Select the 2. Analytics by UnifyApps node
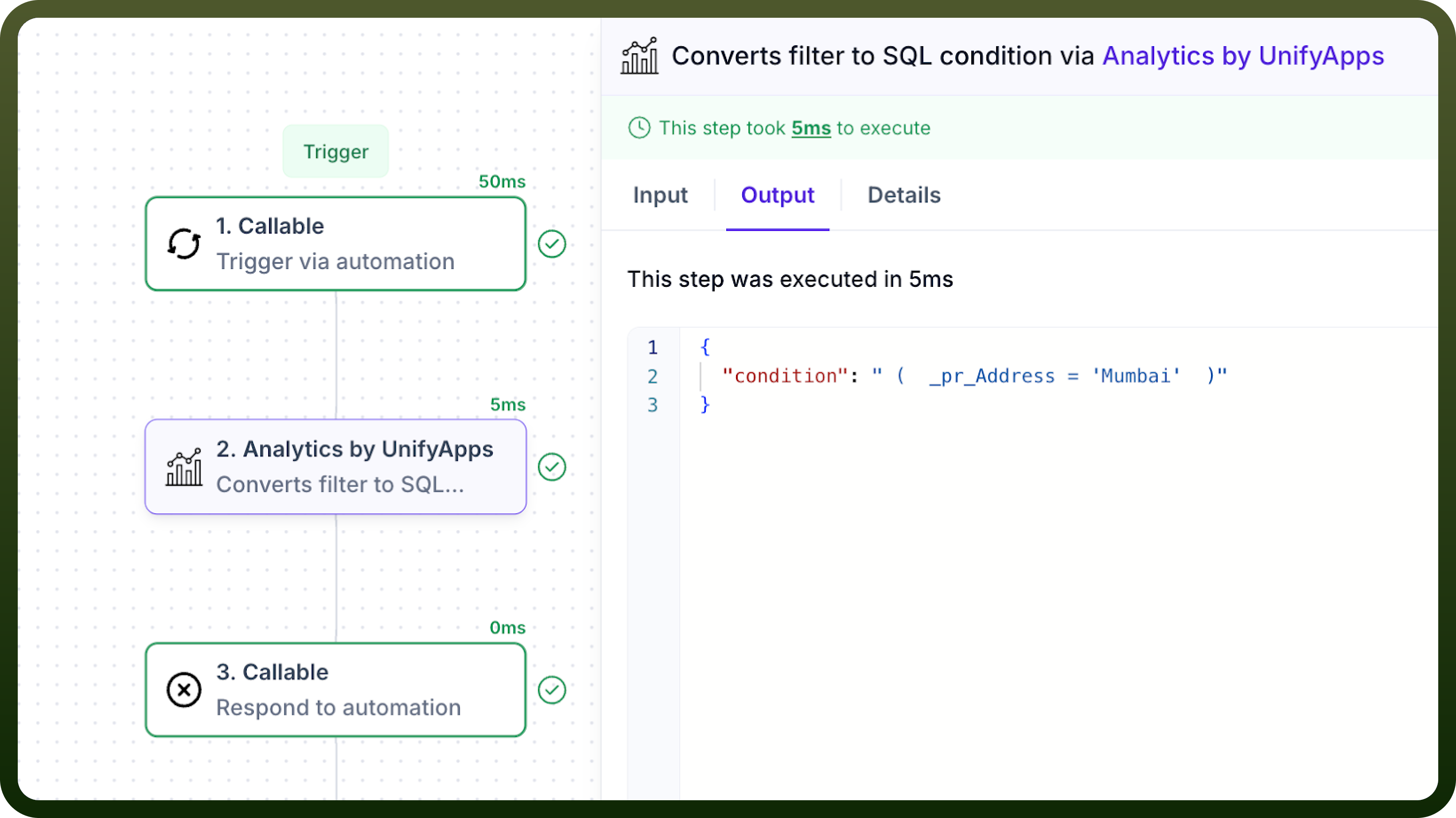This screenshot has height=818, width=1456. (x=336, y=467)
